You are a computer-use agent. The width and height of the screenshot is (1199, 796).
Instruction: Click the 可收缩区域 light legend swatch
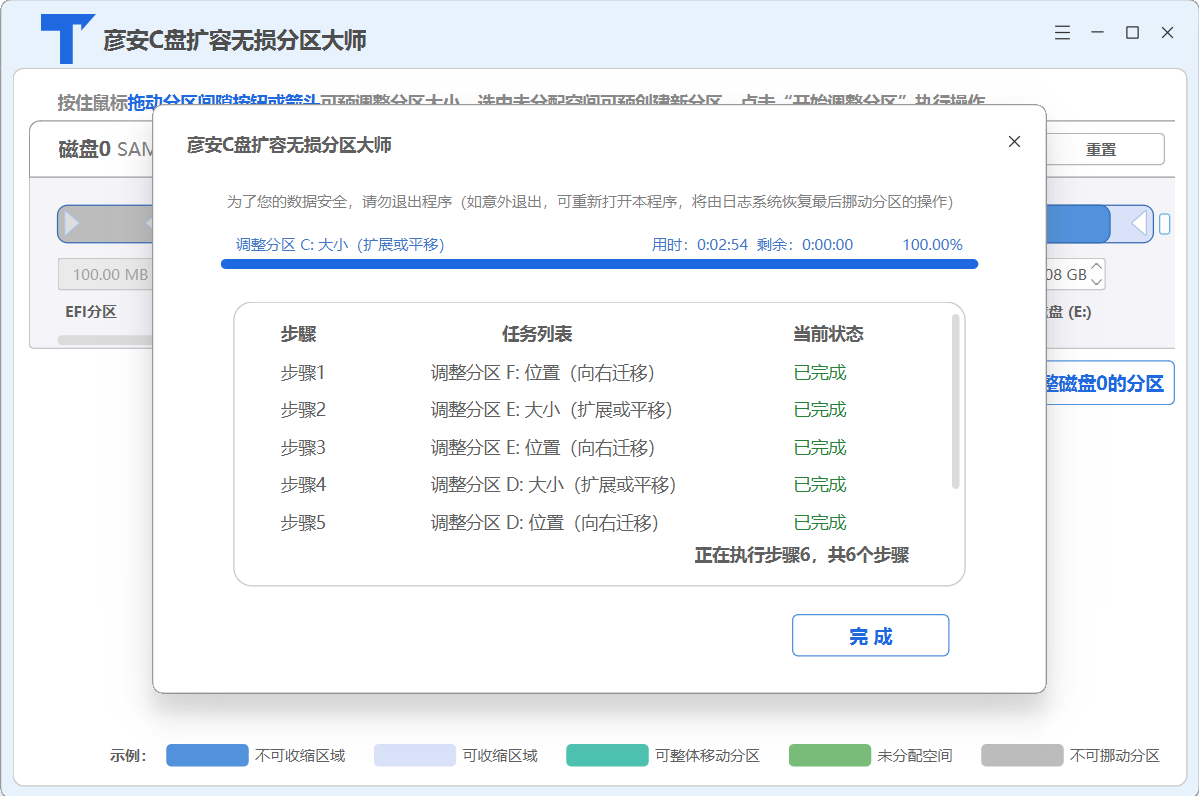pyautogui.click(x=414, y=755)
